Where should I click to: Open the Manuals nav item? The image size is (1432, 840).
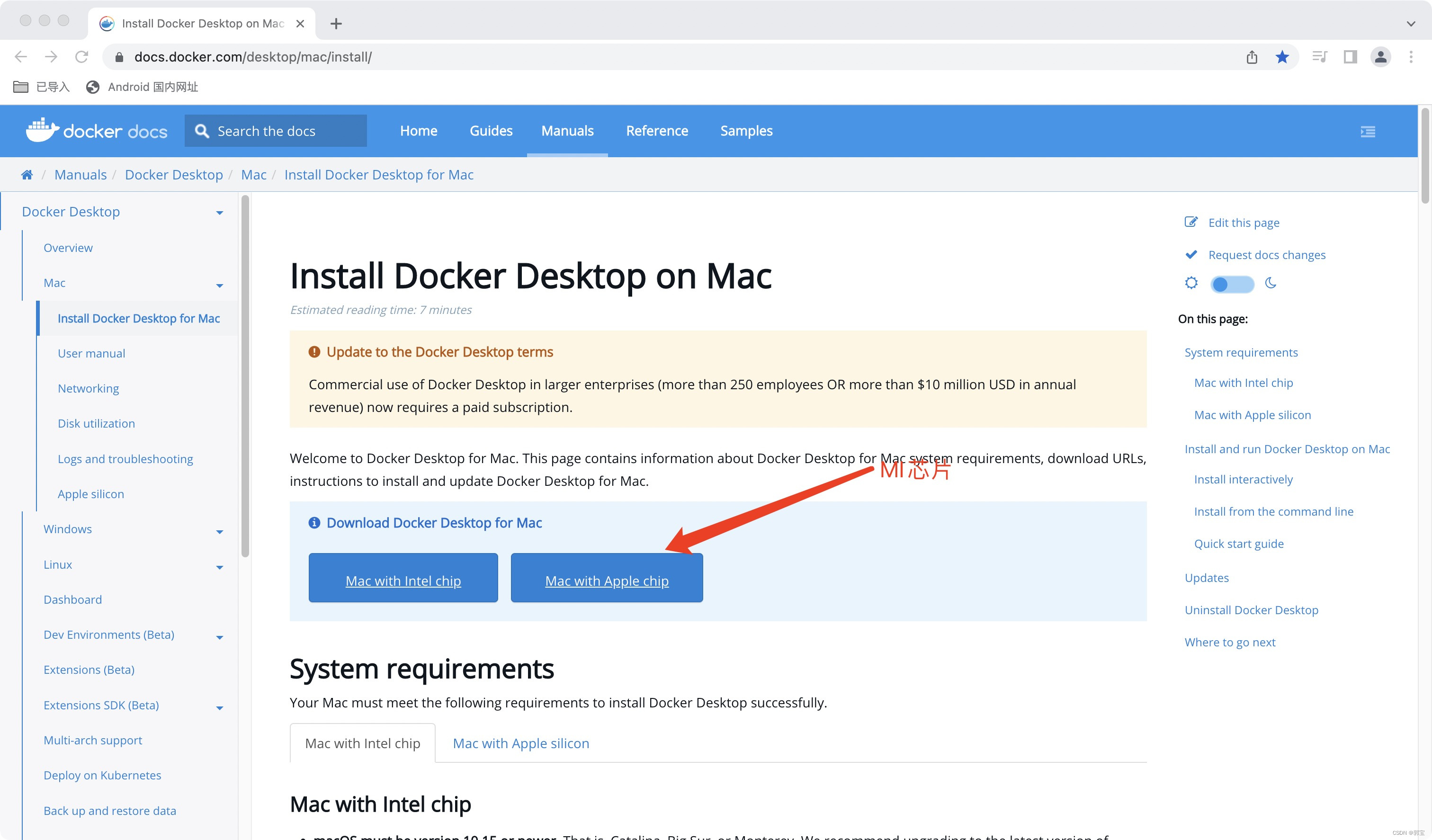[x=567, y=131]
